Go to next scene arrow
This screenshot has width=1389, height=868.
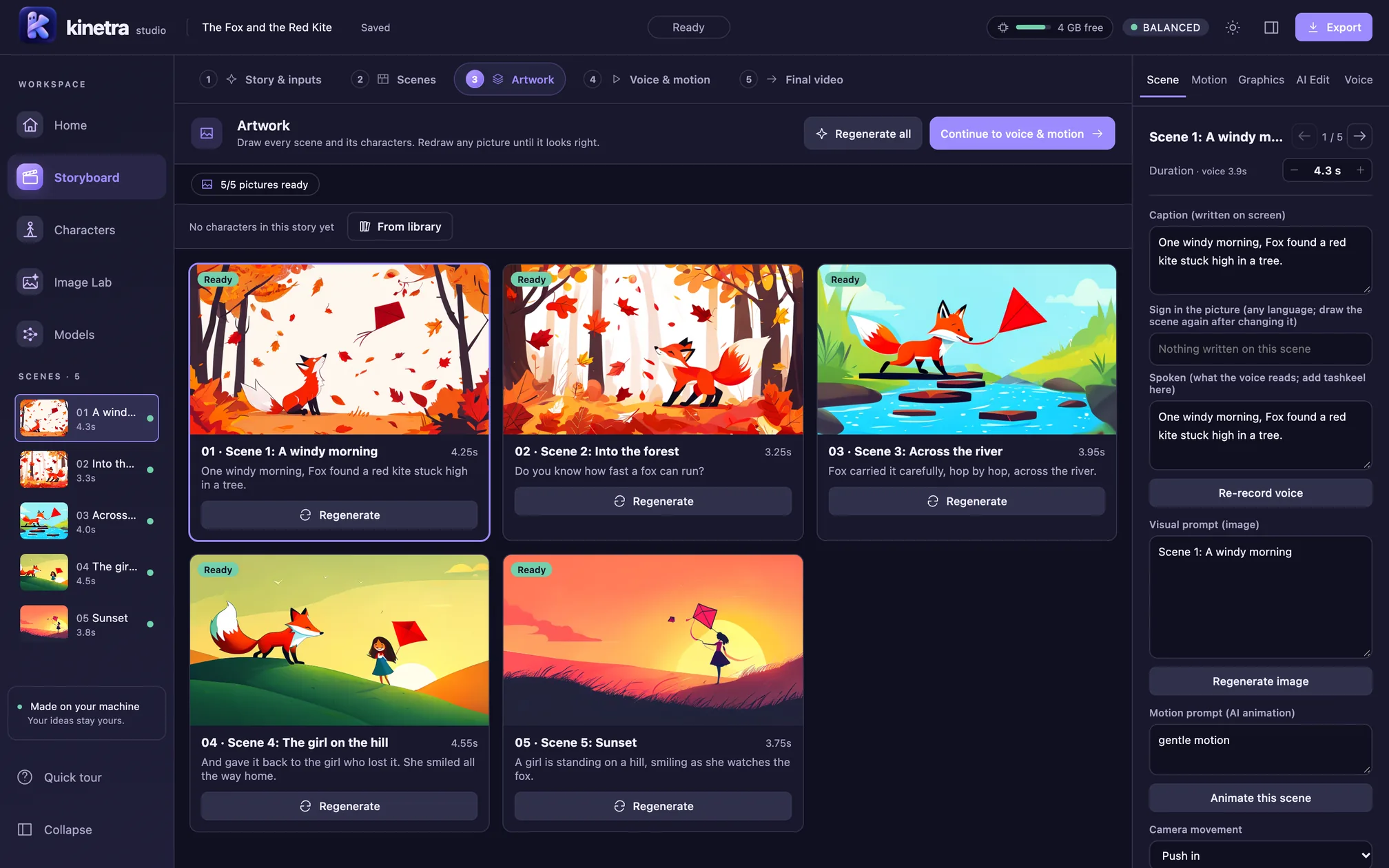click(1359, 136)
